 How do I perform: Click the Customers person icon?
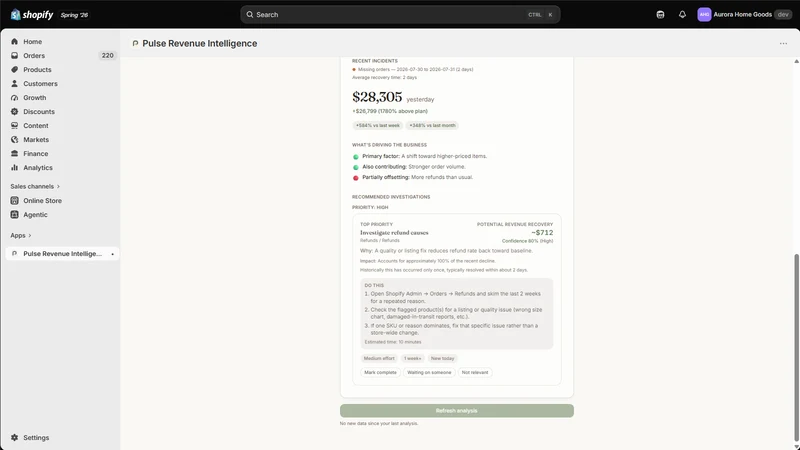14,83
